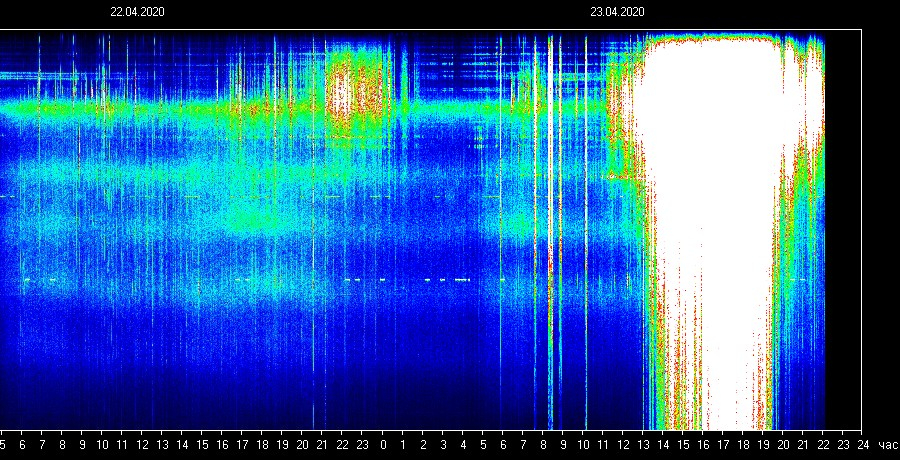Click the "час" axis unit label

(885, 444)
